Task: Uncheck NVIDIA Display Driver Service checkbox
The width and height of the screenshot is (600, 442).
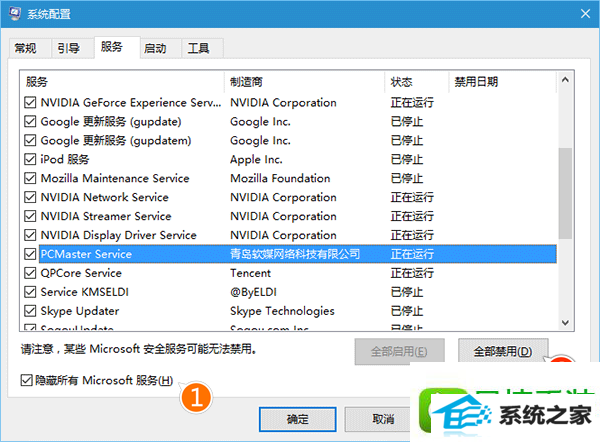Action: [30, 235]
